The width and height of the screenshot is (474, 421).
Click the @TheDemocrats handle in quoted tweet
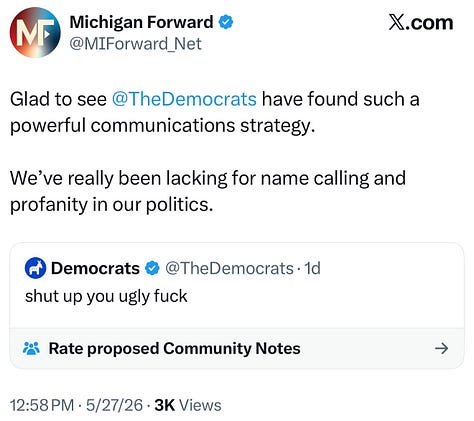[x=229, y=268]
